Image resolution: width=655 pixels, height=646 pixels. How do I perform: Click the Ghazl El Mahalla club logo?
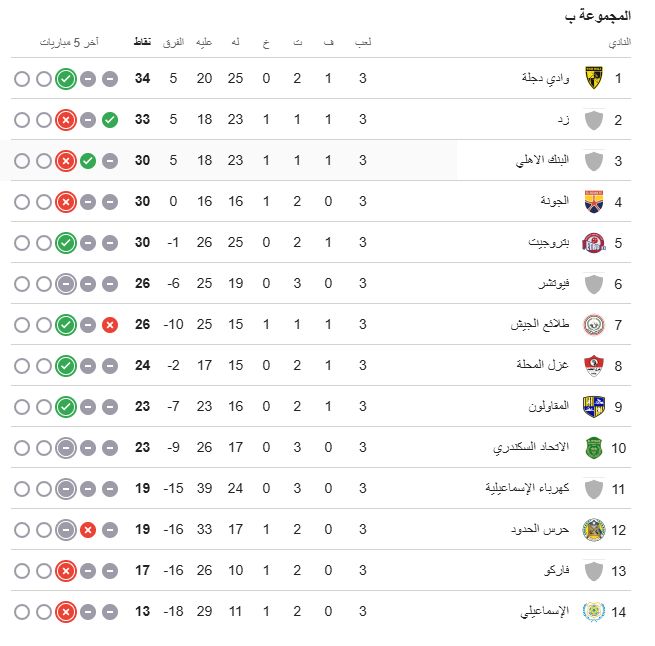(594, 365)
